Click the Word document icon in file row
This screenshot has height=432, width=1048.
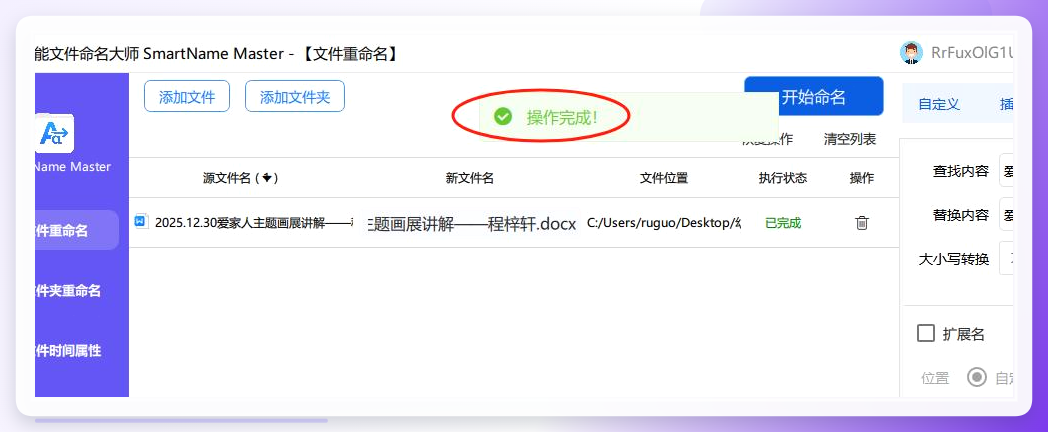pos(141,221)
